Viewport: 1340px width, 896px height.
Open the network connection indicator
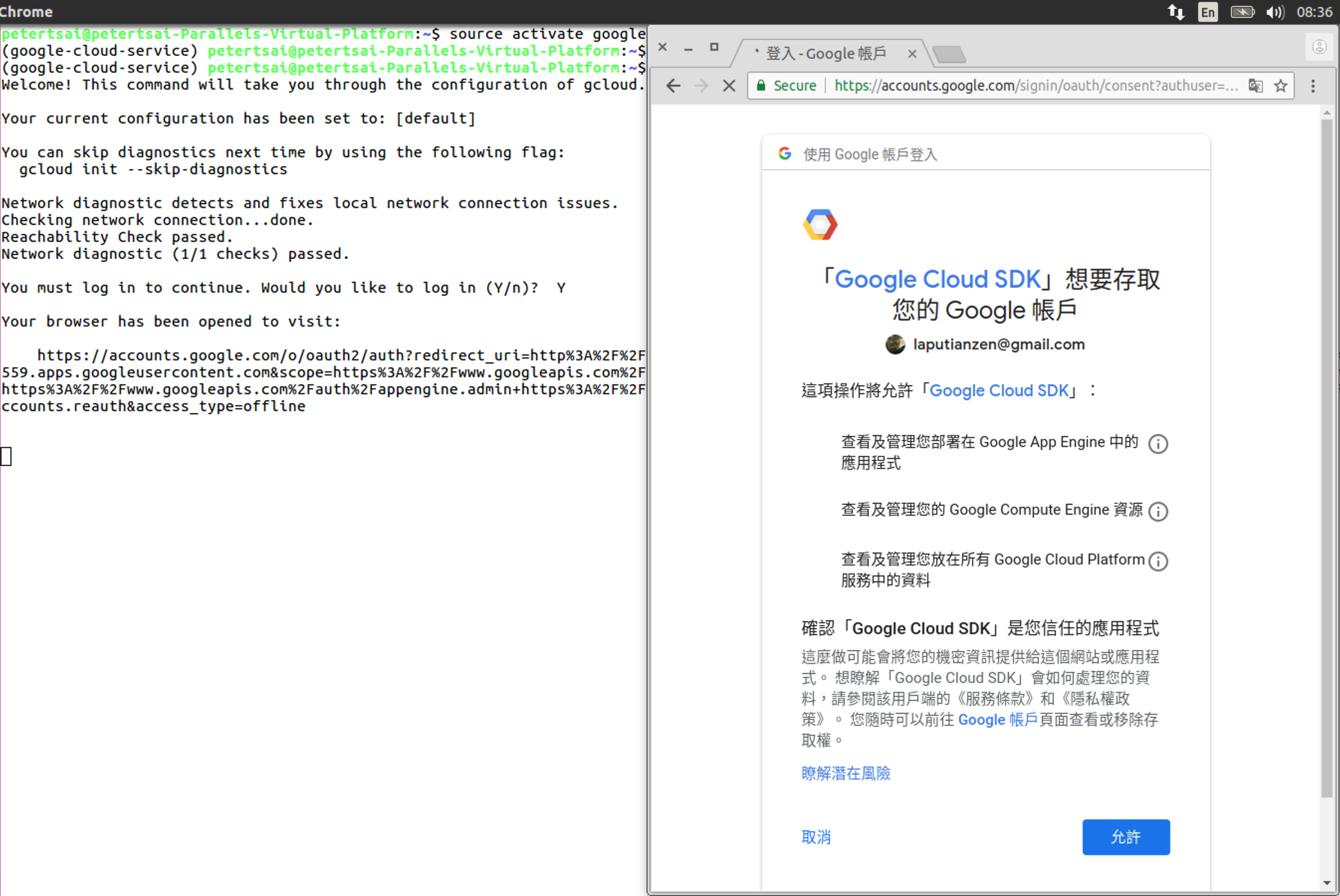click(1176, 12)
